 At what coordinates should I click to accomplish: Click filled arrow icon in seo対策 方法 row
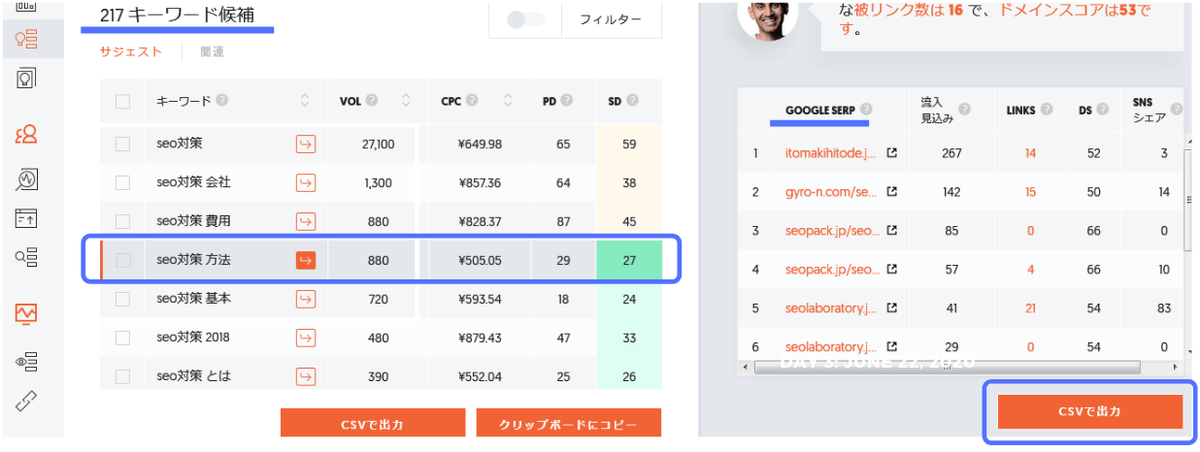click(x=305, y=260)
